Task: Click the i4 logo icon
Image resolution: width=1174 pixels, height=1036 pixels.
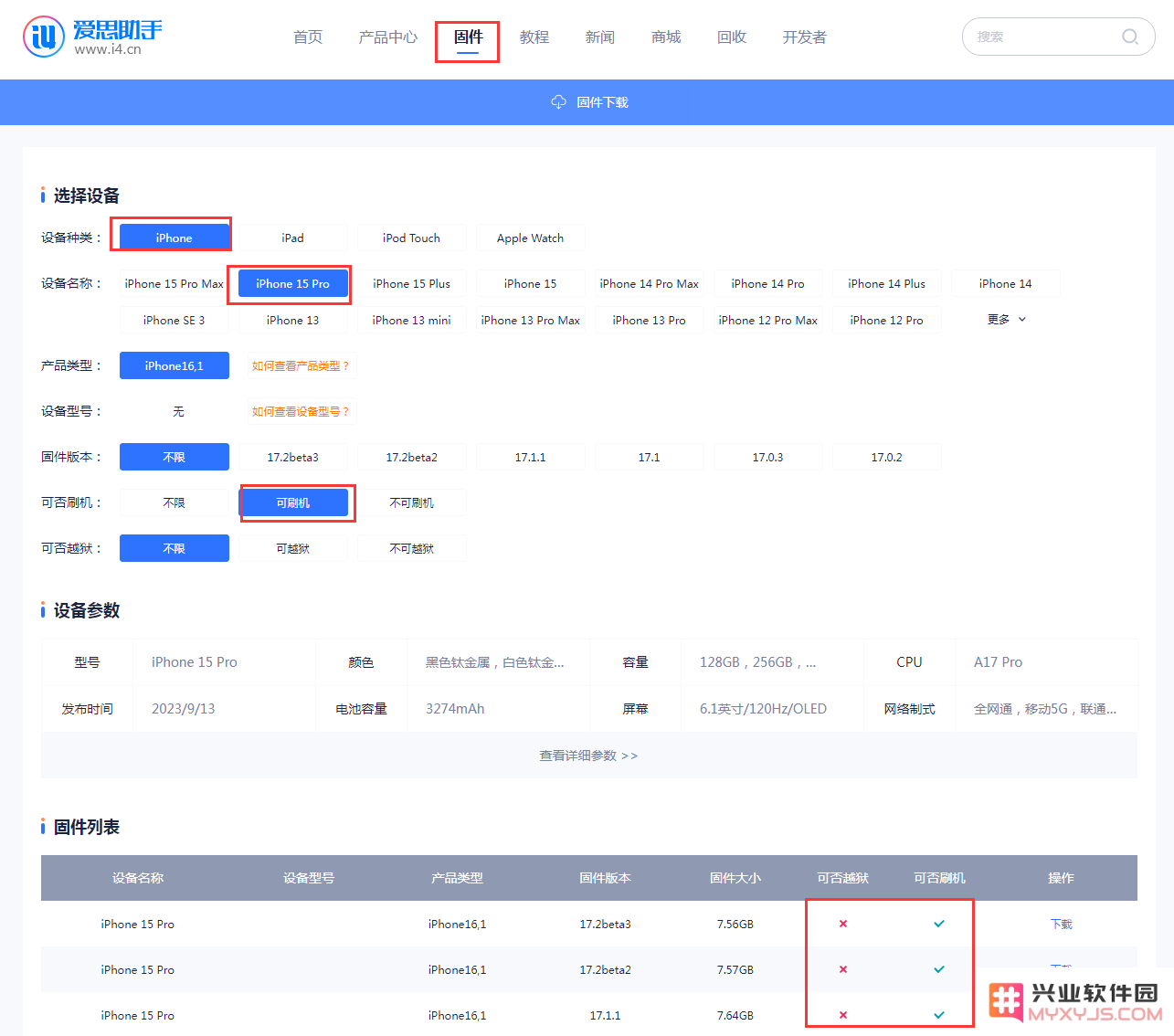Action: pyautogui.click(x=43, y=37)
